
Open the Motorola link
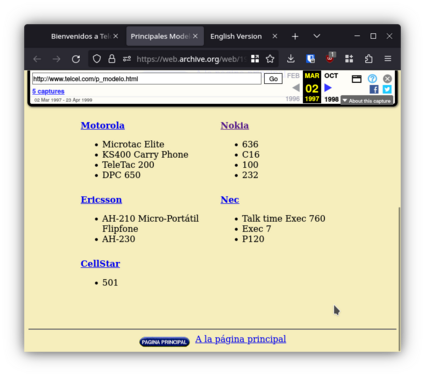coord(103,125)
